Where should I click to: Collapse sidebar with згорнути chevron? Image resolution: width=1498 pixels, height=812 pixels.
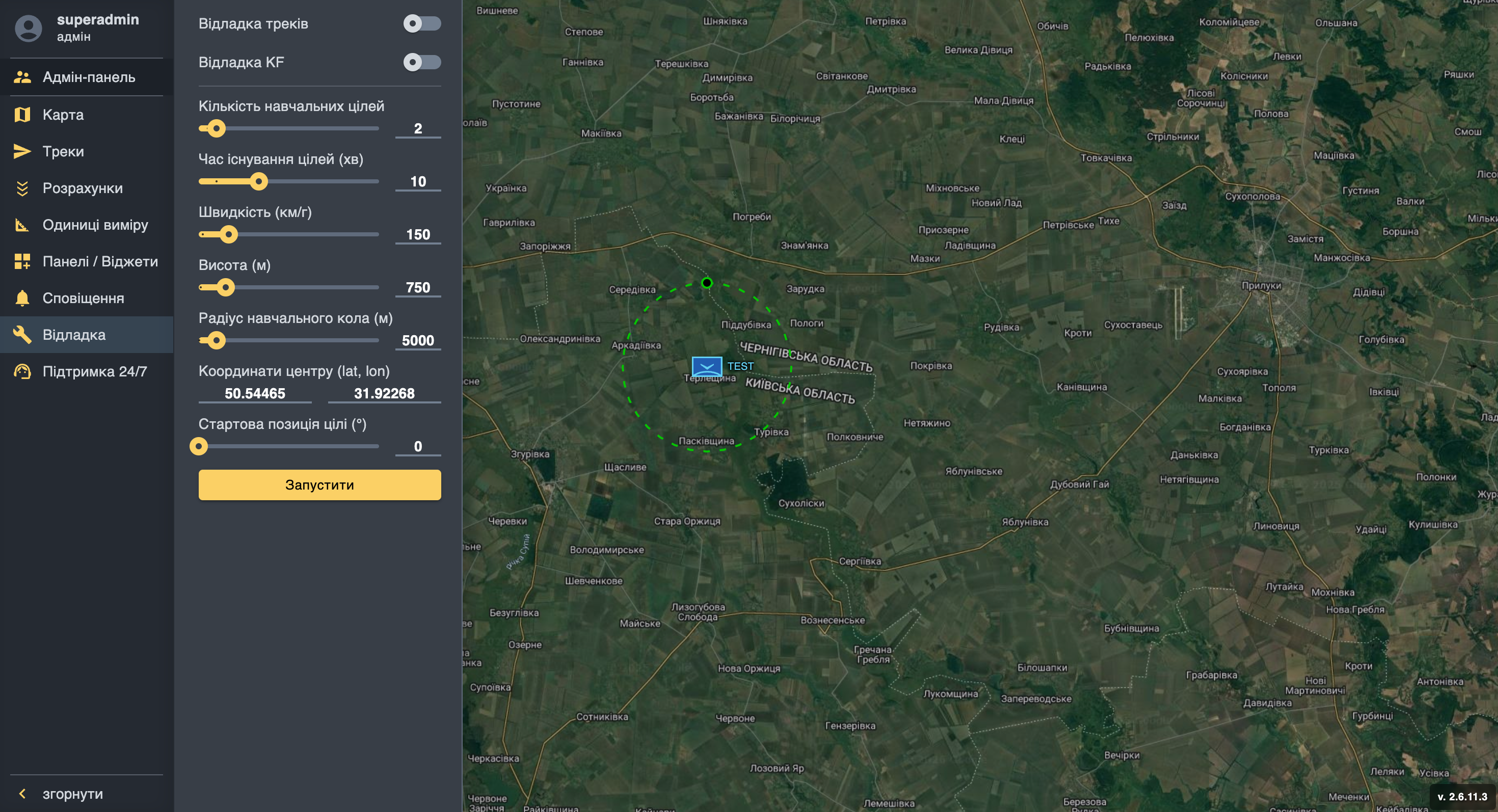point(23,793)
